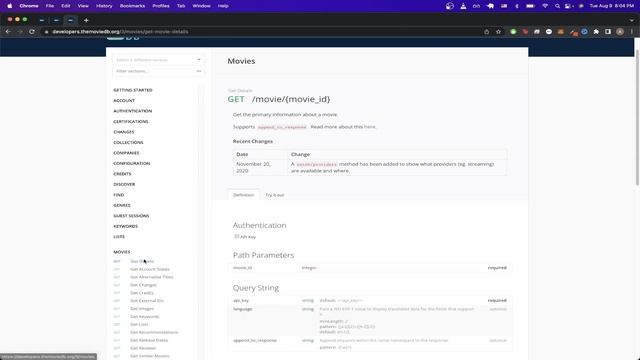
Task: Toggle the Chrome side panel
Action: pyautogui.click(x=608, y=31)
